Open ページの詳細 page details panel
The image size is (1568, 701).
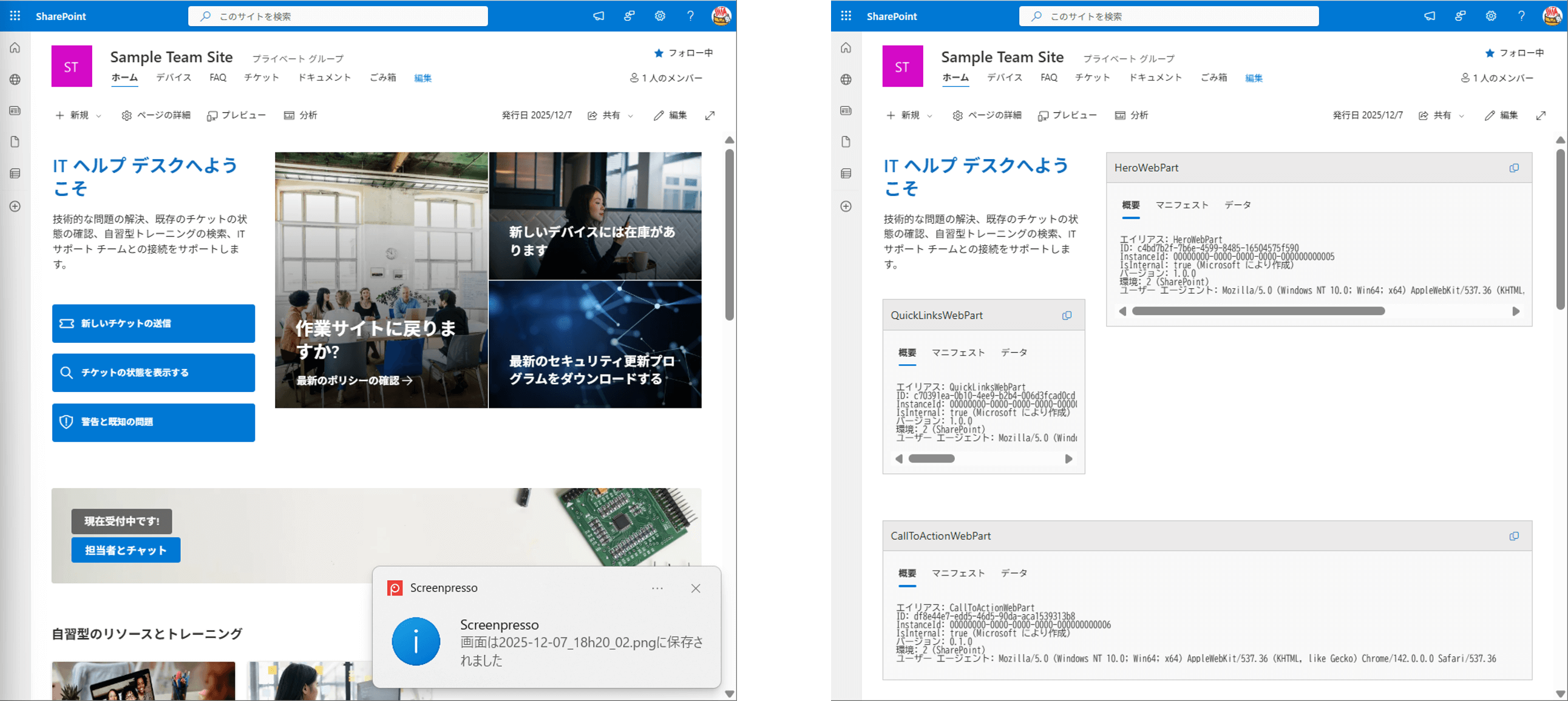click(x=156, y=115)
